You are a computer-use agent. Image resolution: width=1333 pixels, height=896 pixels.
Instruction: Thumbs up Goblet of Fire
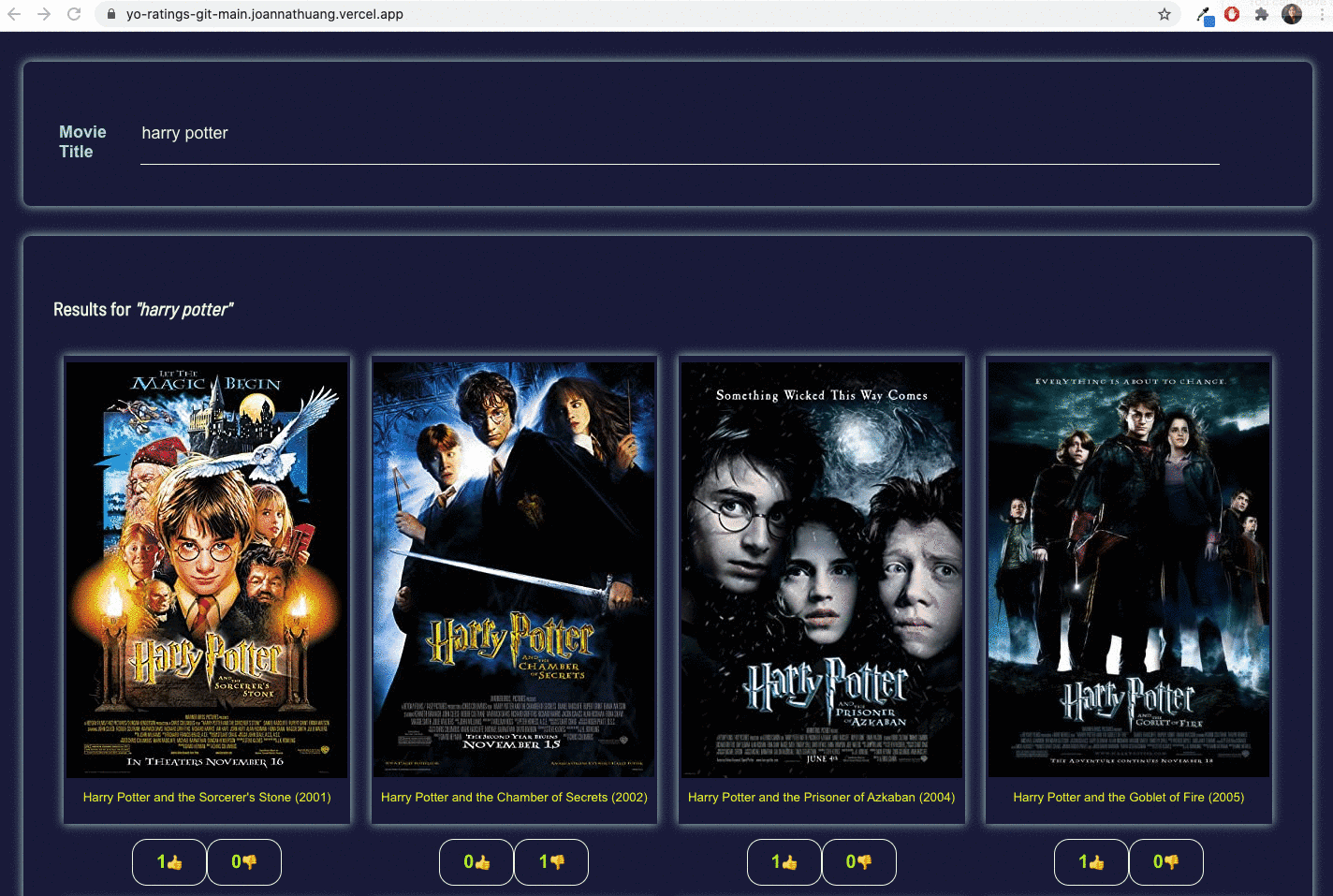[1091, 862]
